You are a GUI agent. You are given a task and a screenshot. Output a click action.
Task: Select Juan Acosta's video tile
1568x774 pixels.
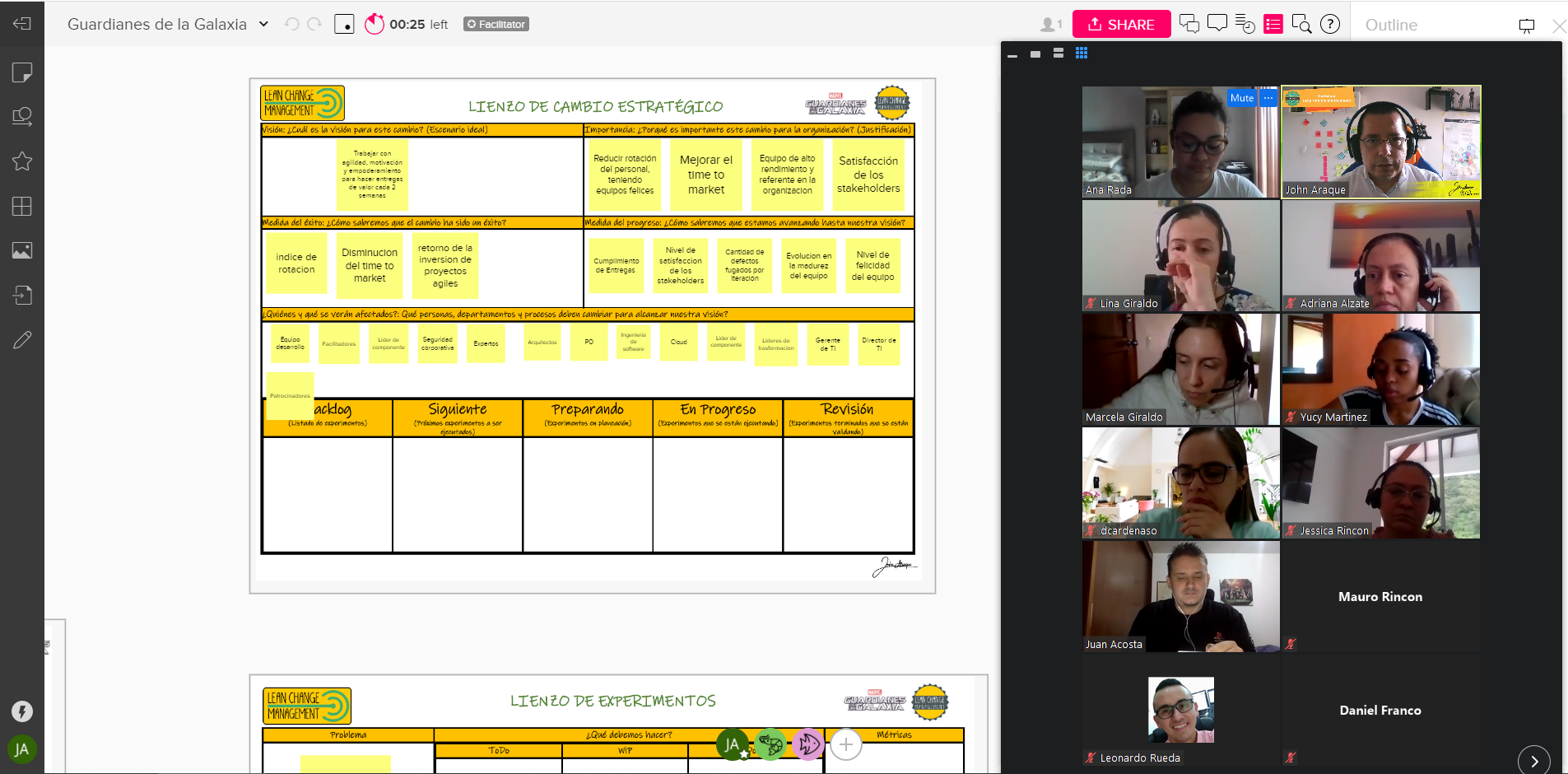pyautogui.click(x=1181, y=596)
